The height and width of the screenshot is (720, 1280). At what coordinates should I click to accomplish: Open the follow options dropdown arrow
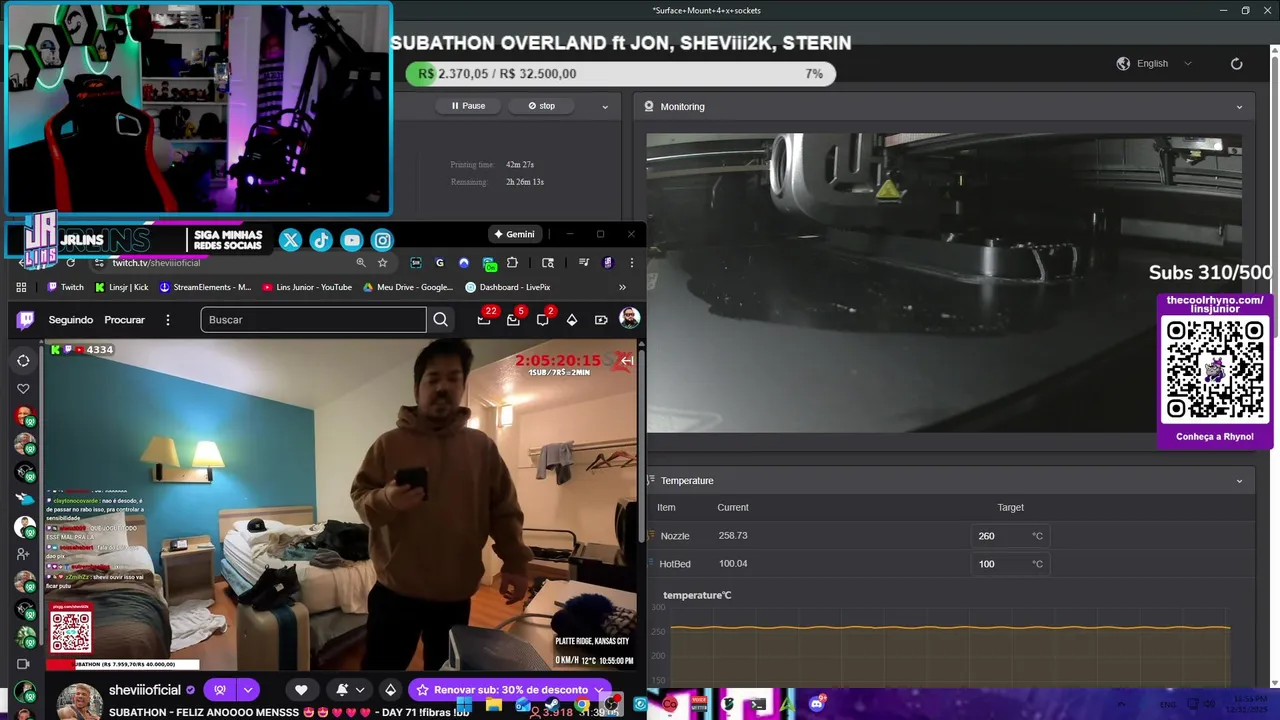[x=247, y=690]
